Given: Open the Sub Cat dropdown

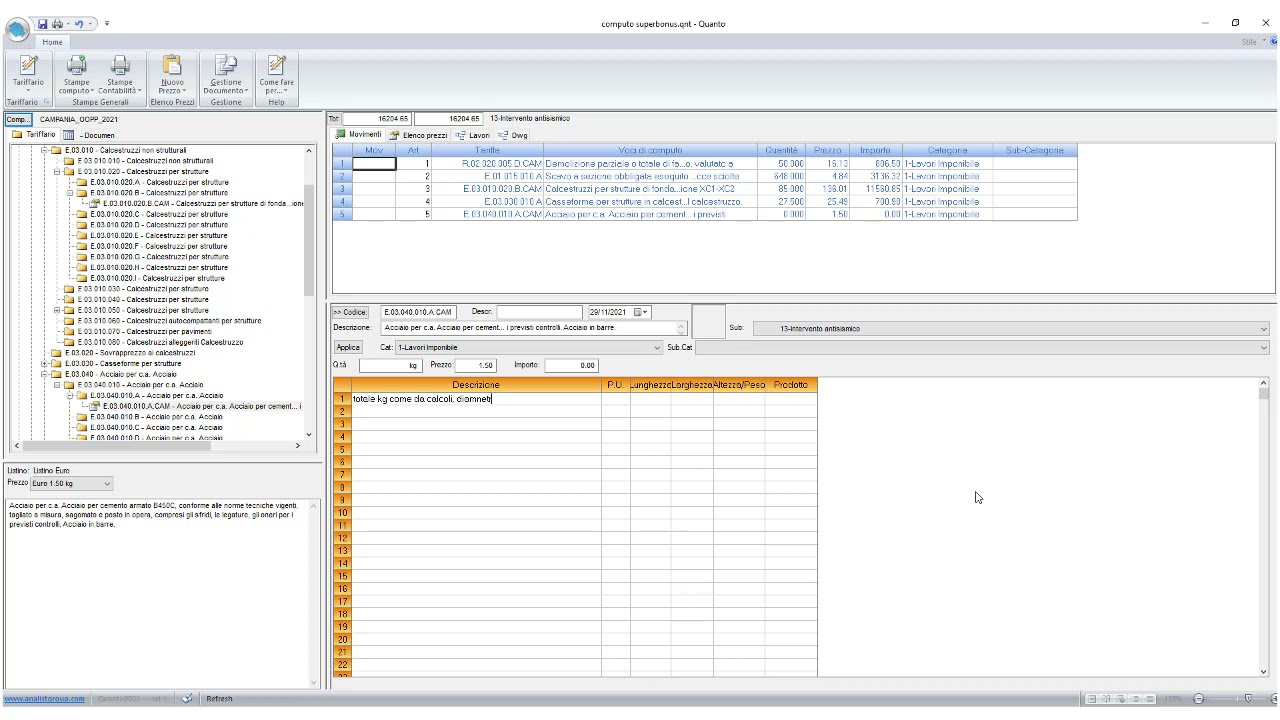Looking at the screenshot, I should click(982, 347).
